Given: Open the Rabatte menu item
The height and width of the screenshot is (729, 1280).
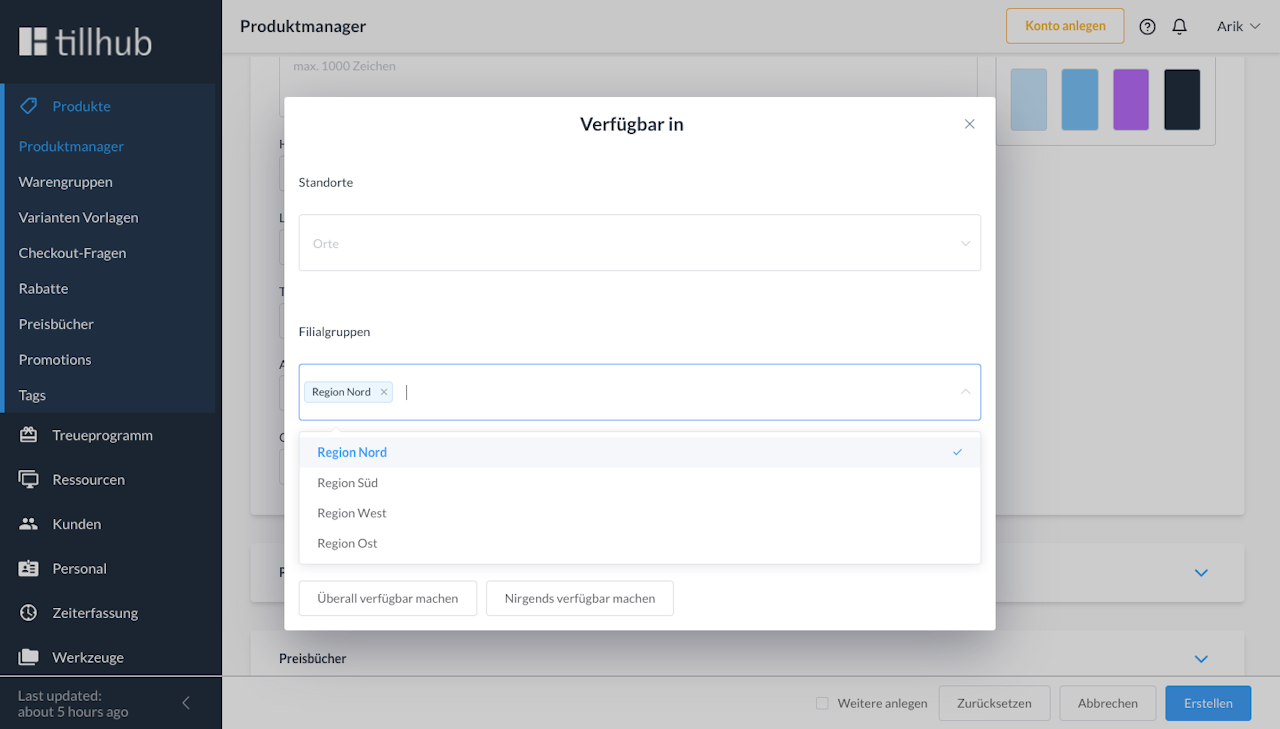Looking at the screenshot, I should pos(43,288).
